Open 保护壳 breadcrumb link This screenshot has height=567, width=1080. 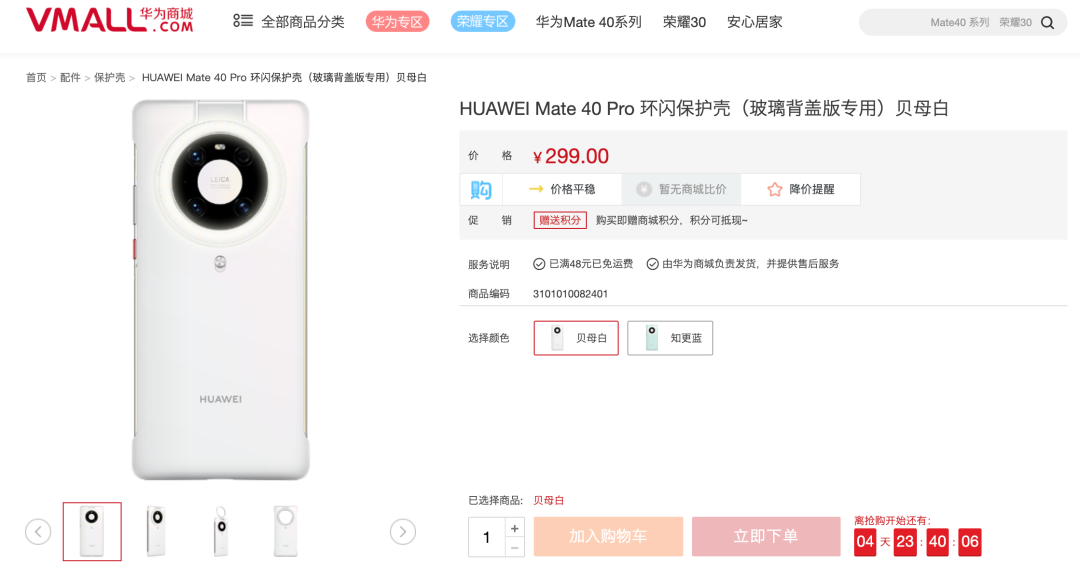[x=110, y=78]
